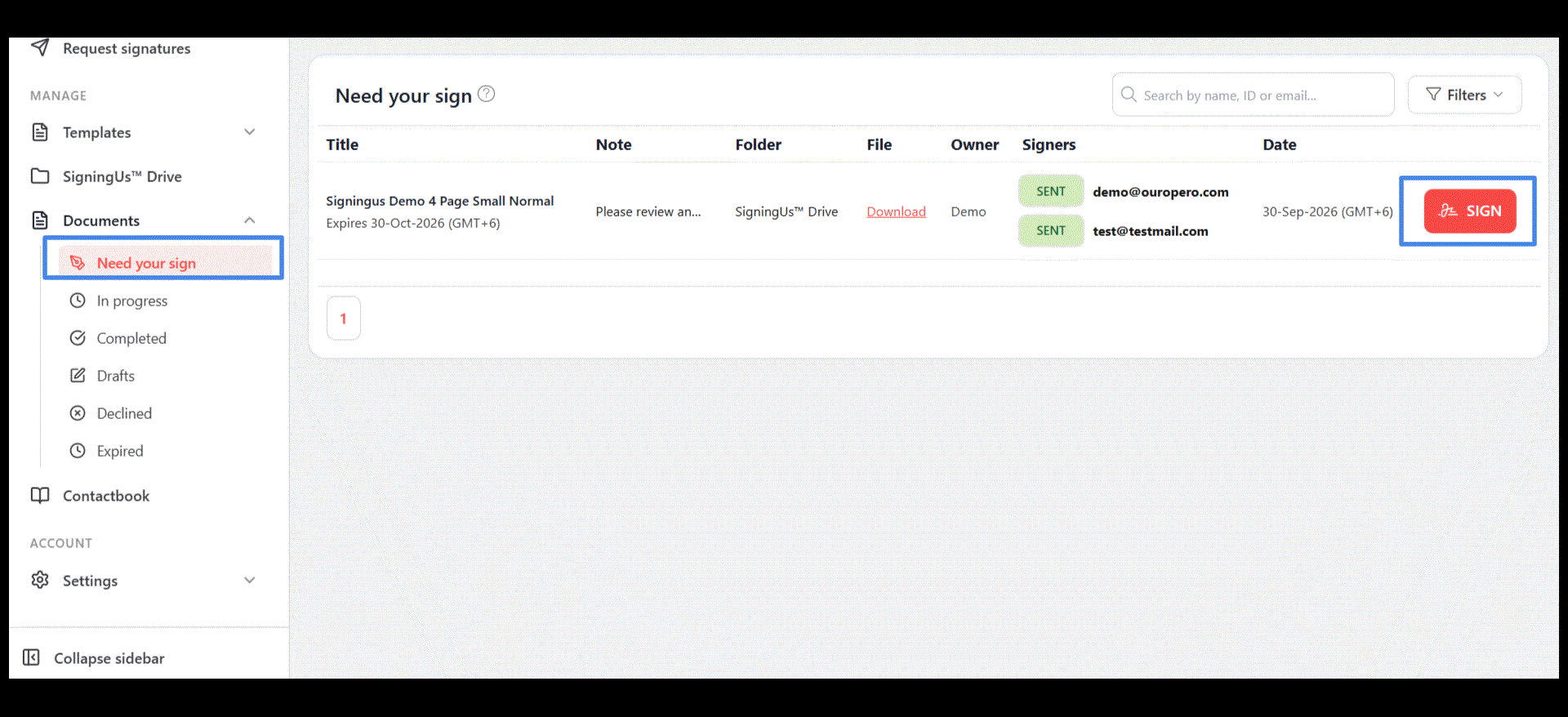Viewport: 1568px width, 717px height.
Task: Click the Request signatures paper plane icon
Action: (40, 47)
